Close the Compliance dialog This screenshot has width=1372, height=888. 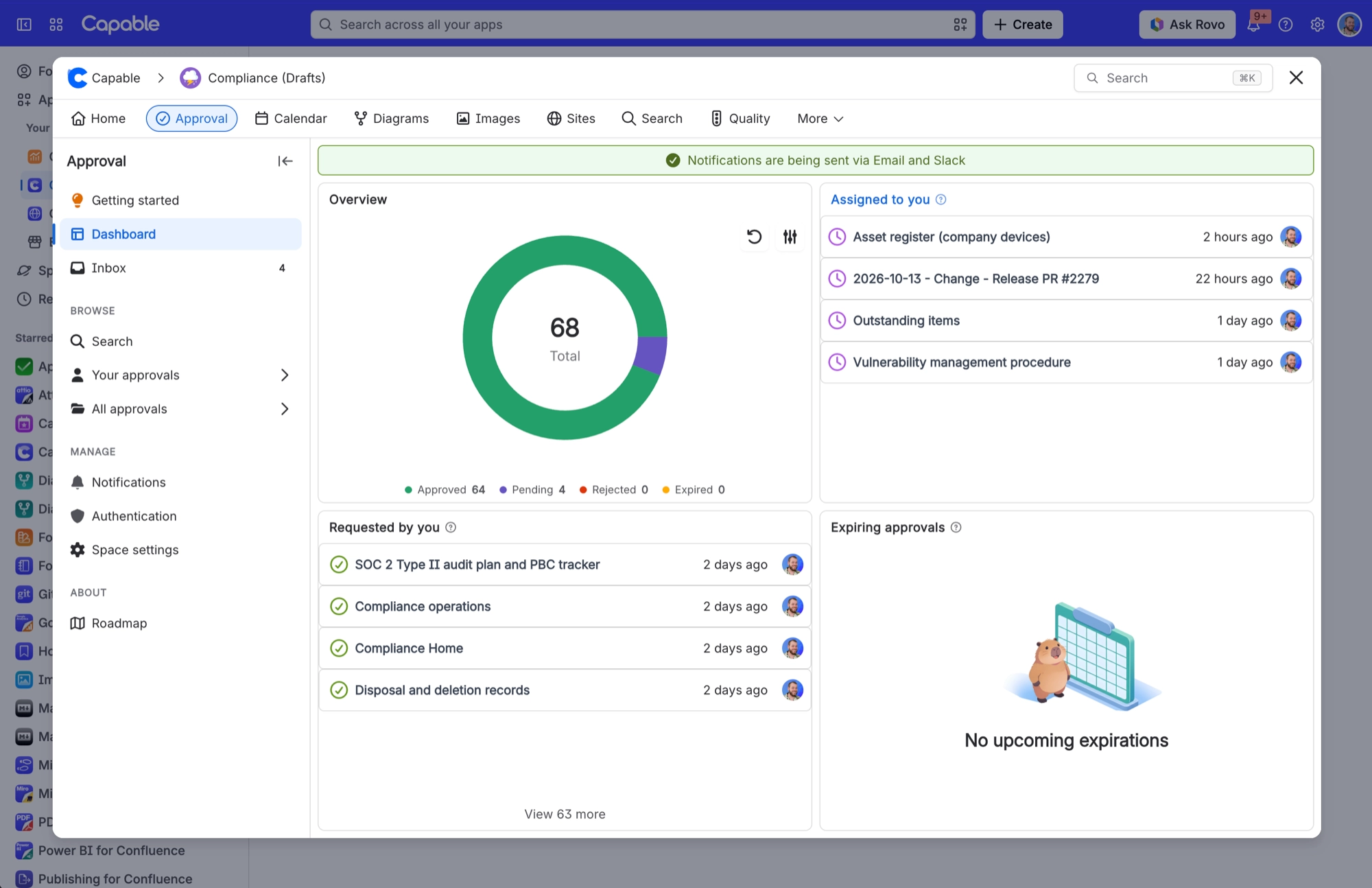[x=1296, y=78]
